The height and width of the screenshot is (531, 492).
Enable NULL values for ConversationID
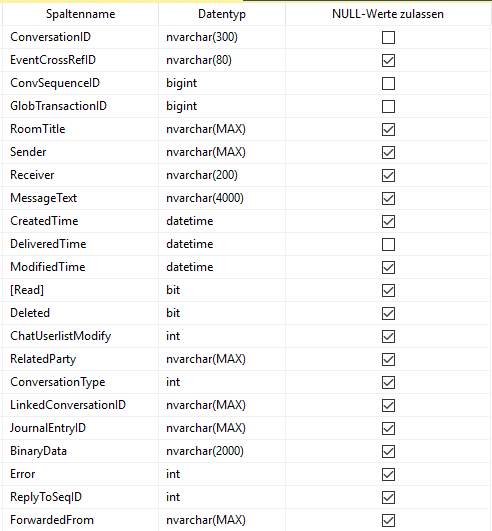(388, 37)
